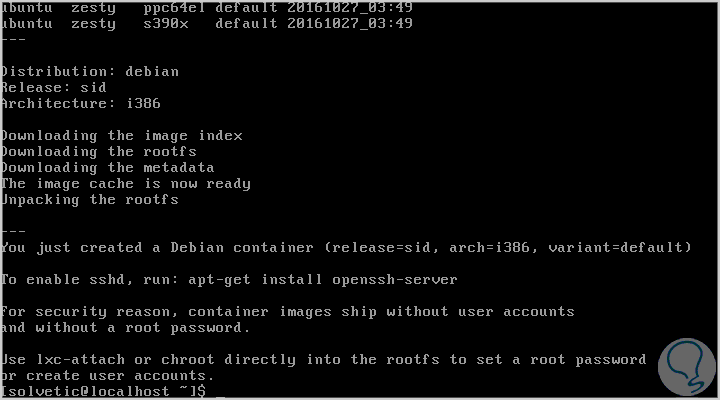
Task: Click 'Downloading the image index' line
Action: tap(121, 135)
